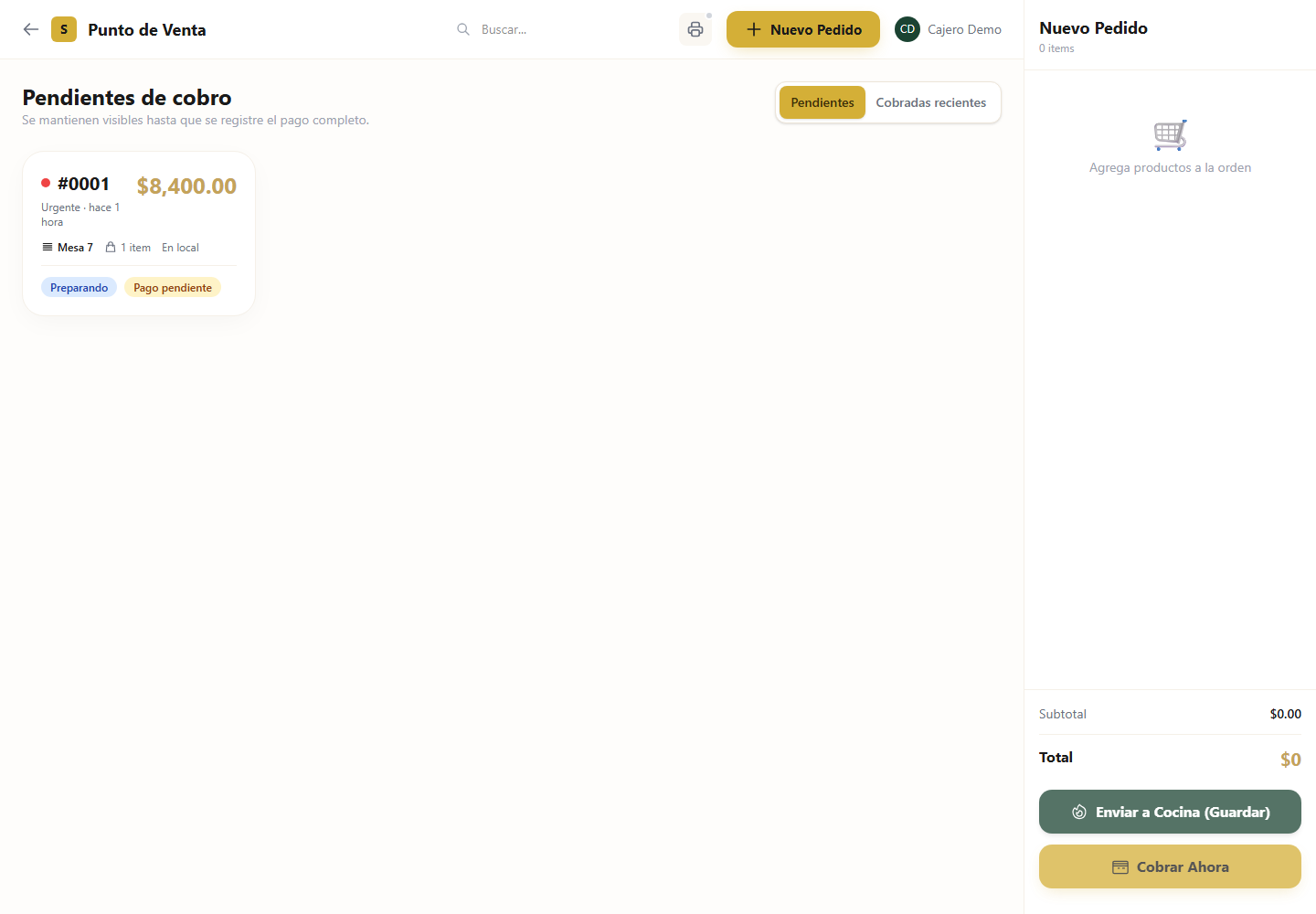Click Enviar a Cocina (Guardar) button
Image resolution: width=1316 pixels, height=914 pixels.
(1170, 812)
